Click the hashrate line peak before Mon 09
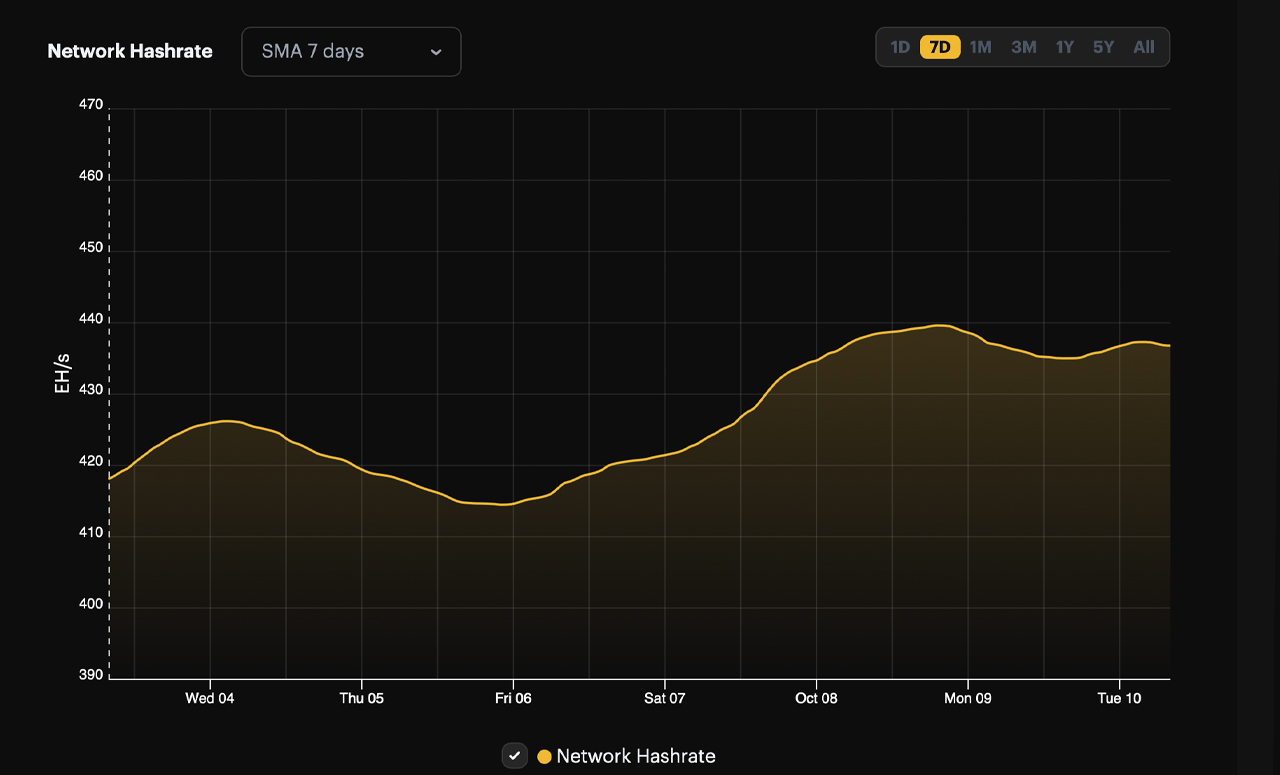Image resolution: width=1280 pixels, height=775 pixels. (x=938, y=325)
